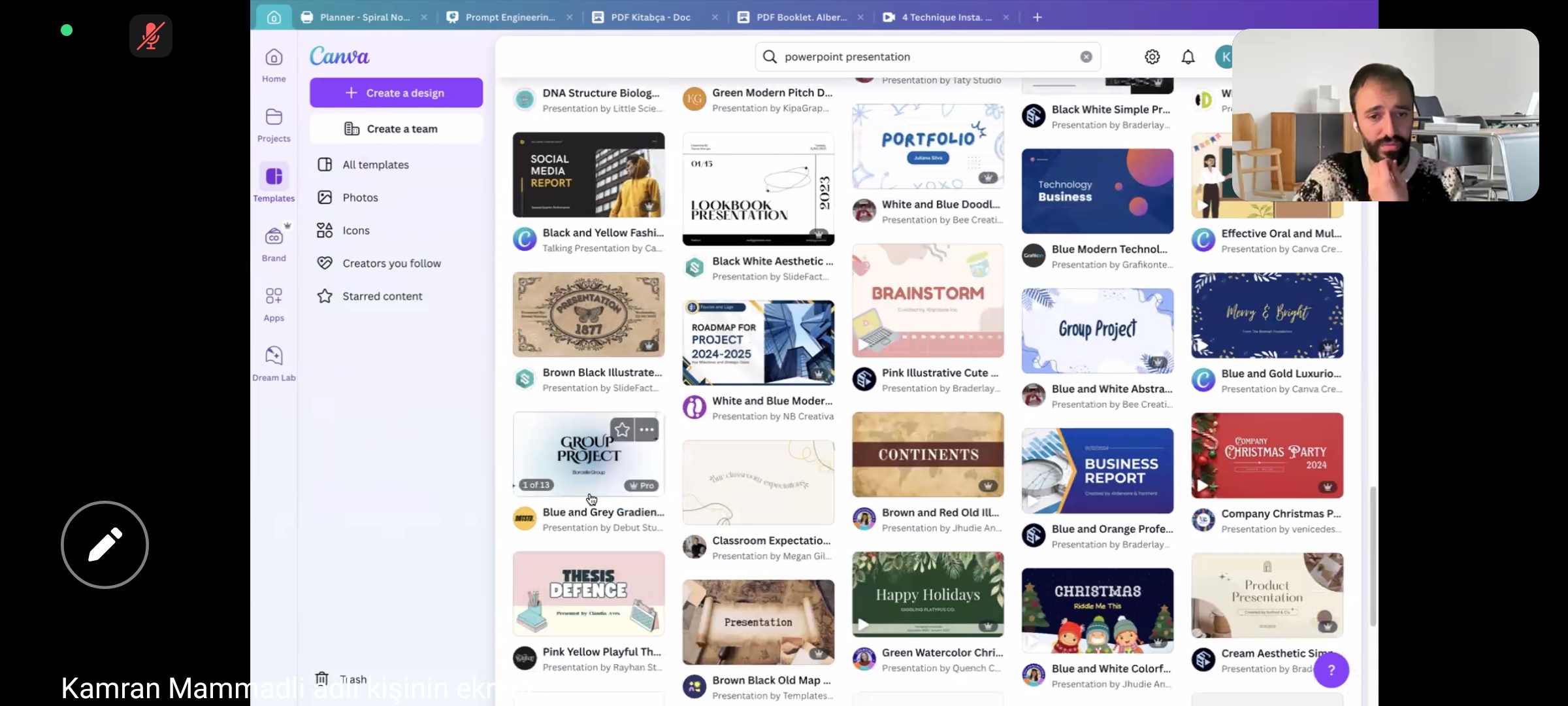Viewport: 1568px width, 706px height.
Task: Open the Classroom Expectations thumbnail
Action: point(758,482)
